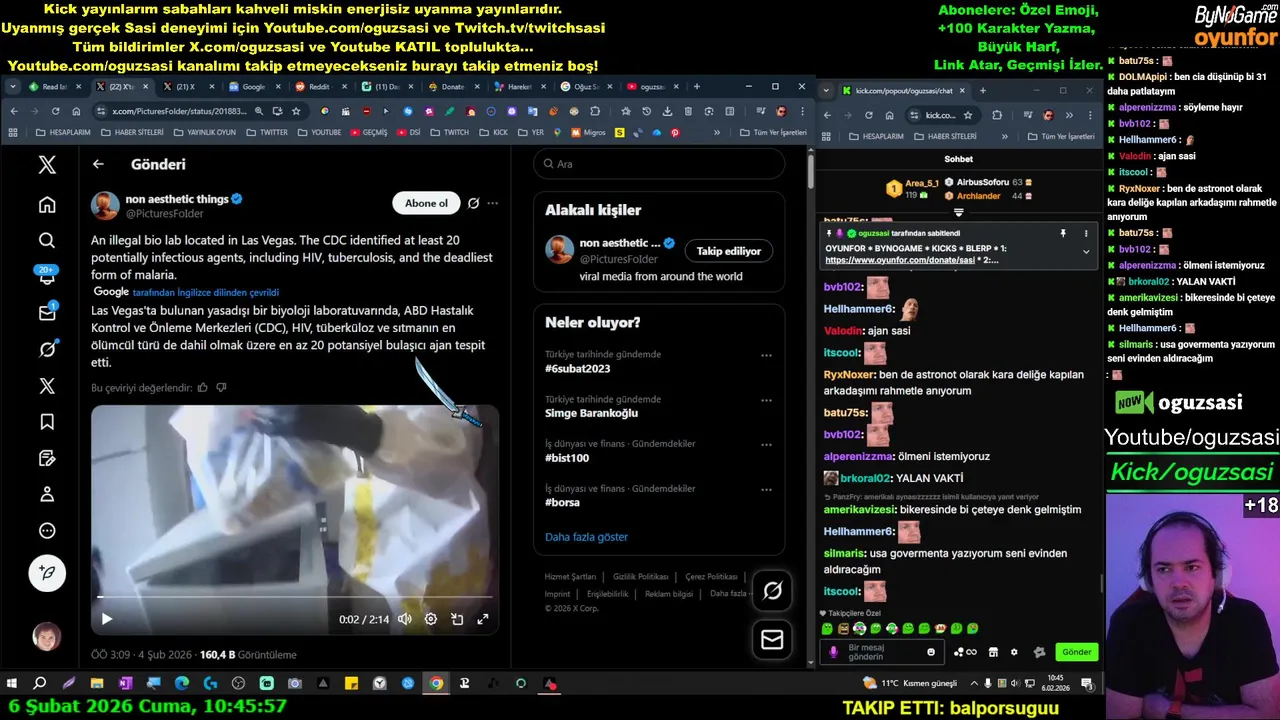Open tab search chevron in X window
The width and height of the screenshot is (1280, 720).
tap(13, 87)
